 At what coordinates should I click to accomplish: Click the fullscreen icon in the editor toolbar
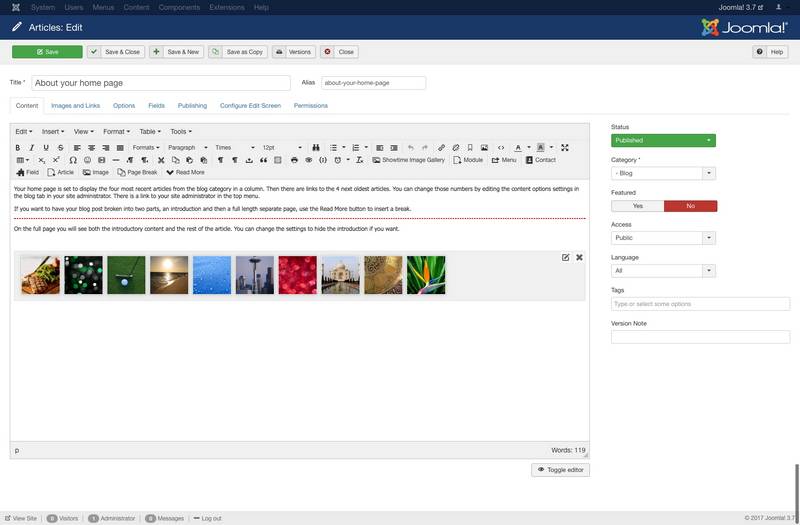[x=565, y=148]
